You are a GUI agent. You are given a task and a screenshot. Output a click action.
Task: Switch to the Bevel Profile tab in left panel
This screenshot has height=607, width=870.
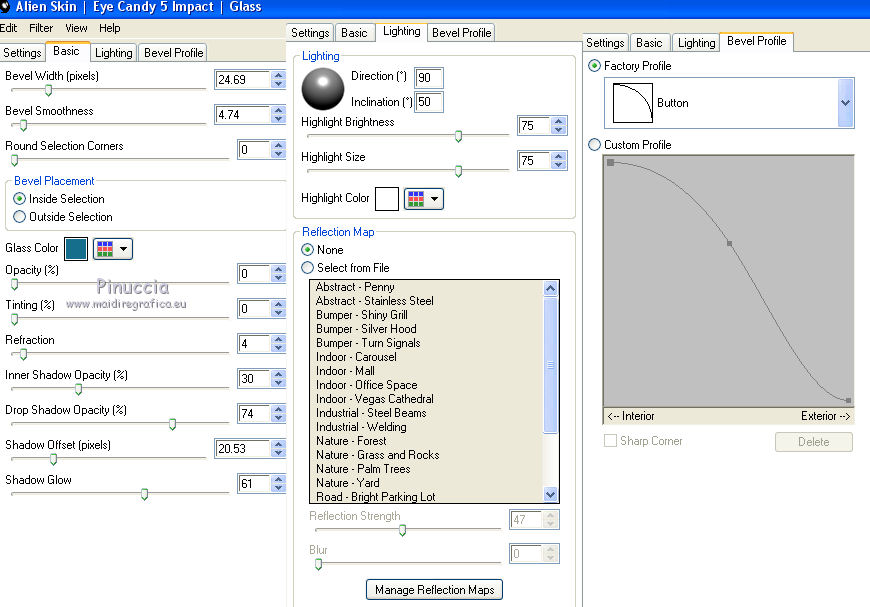pos(174,53)
